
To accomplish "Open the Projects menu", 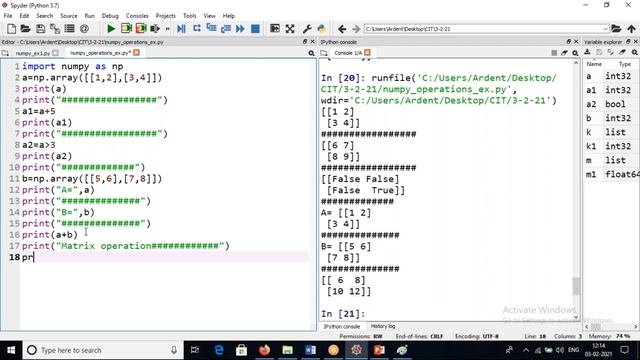I will click(x=165, y=16).
